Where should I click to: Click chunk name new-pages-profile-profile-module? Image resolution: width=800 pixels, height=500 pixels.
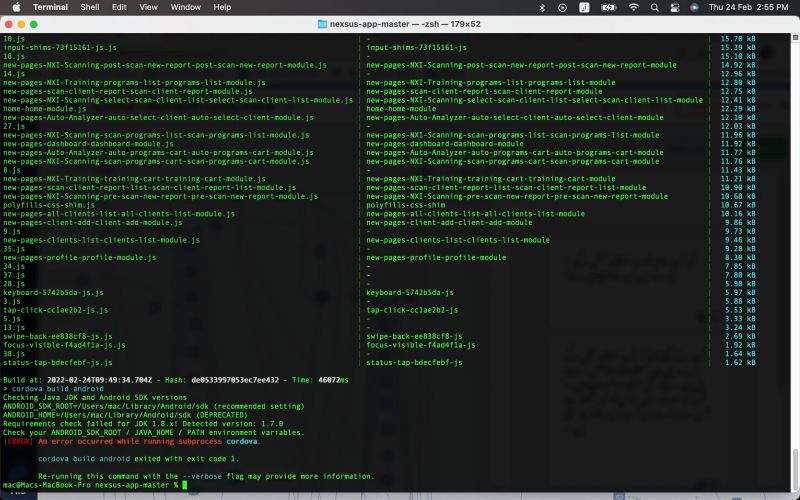(x=436, y=258)
